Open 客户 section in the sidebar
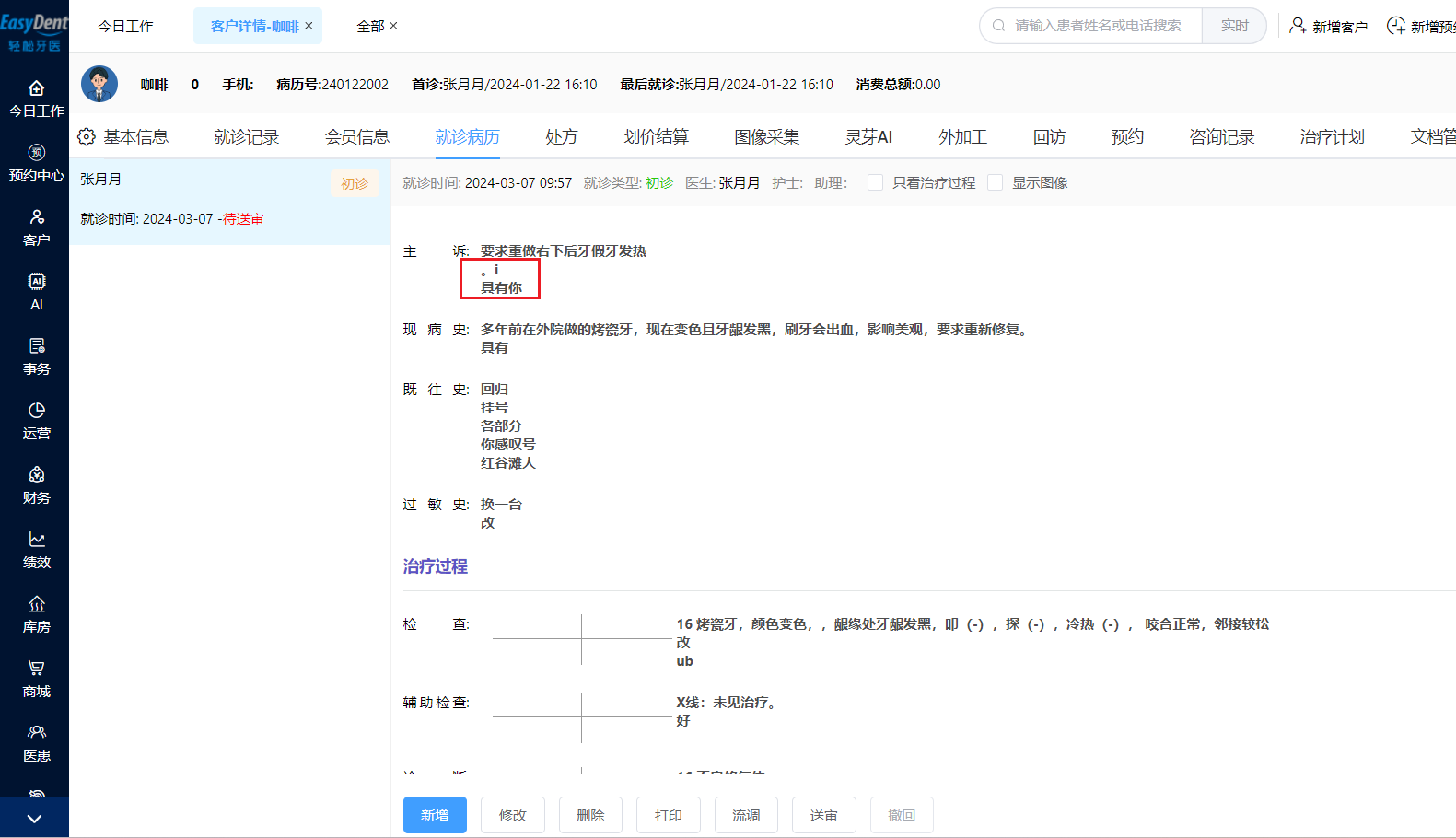The height and width of the screenshot is (838, 1456). point(36,228)
